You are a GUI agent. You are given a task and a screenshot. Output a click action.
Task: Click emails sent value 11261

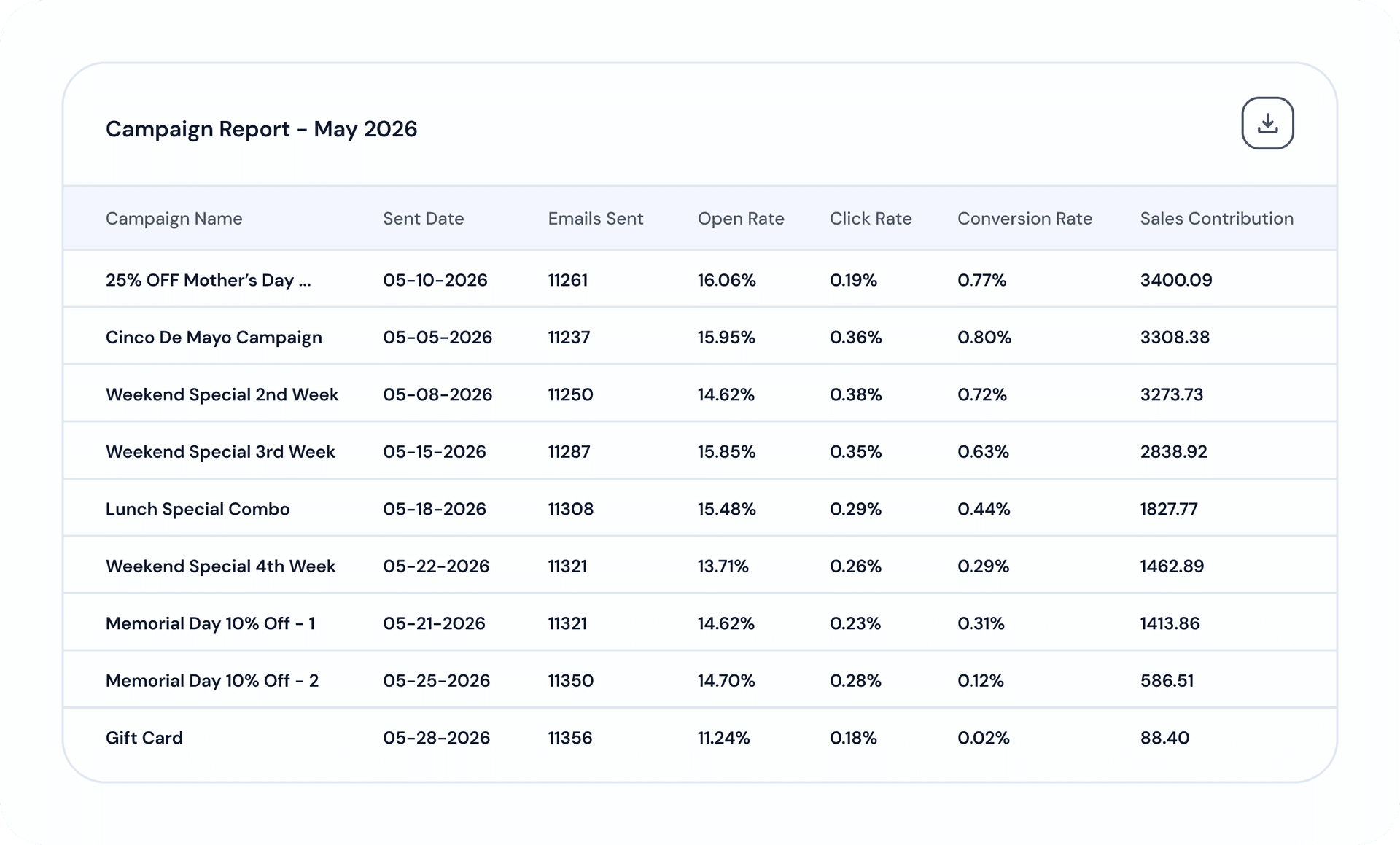click(x=568, y=280)
